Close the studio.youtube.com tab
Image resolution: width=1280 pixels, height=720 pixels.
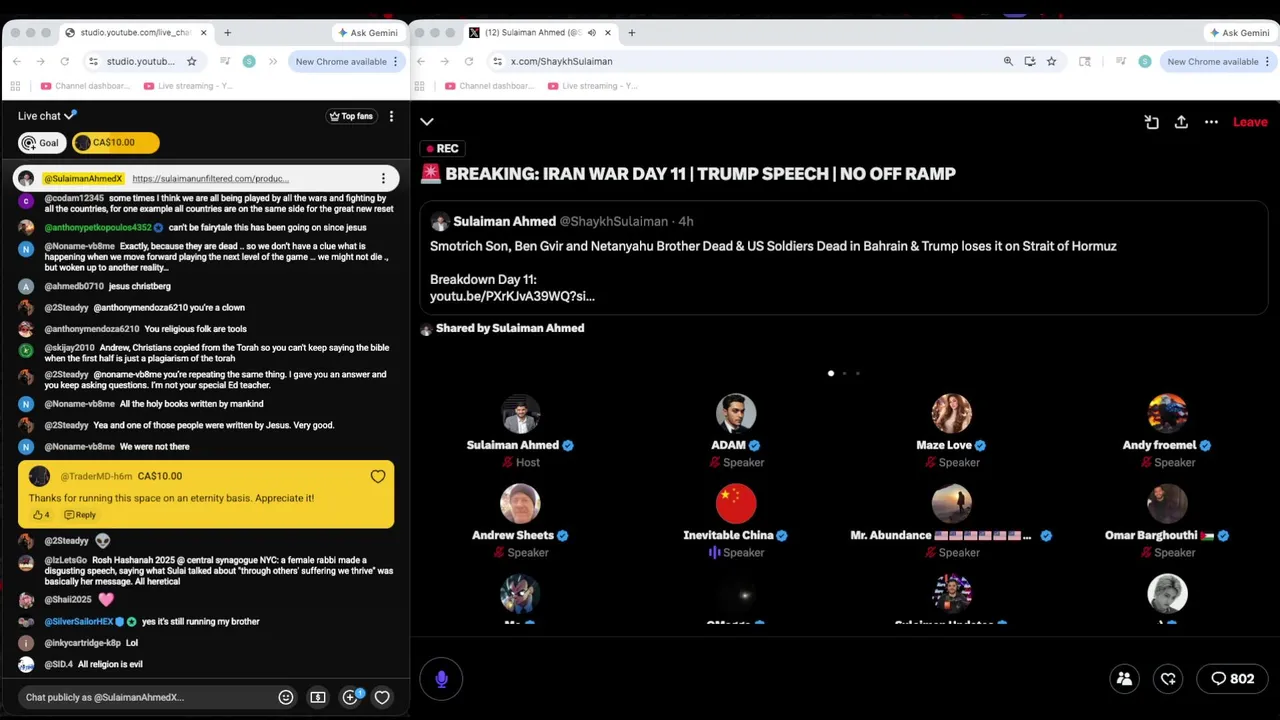[x=204, y=33]
